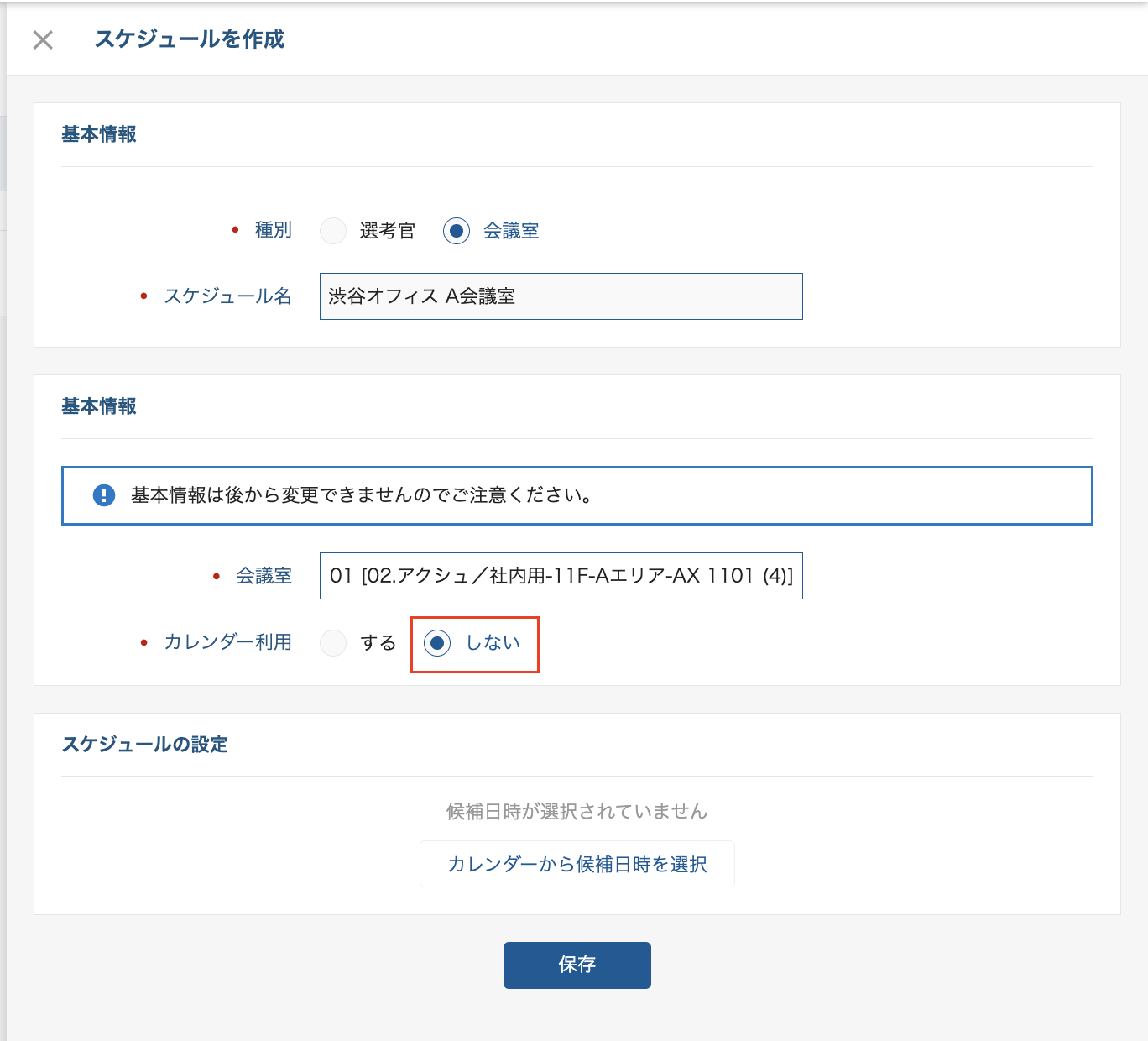
Task: Enable calendar use by selecting する
Action: (x=333, y=643)
